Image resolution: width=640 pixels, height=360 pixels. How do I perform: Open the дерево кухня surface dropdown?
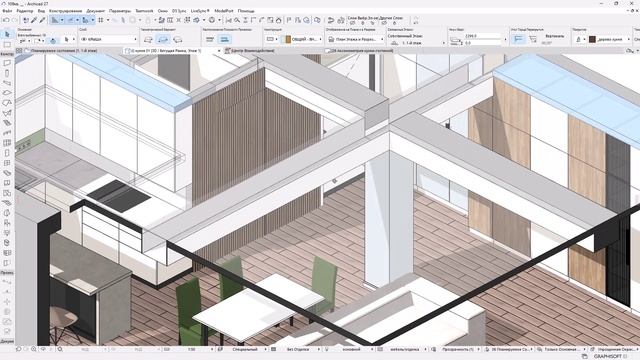[609, 39]
